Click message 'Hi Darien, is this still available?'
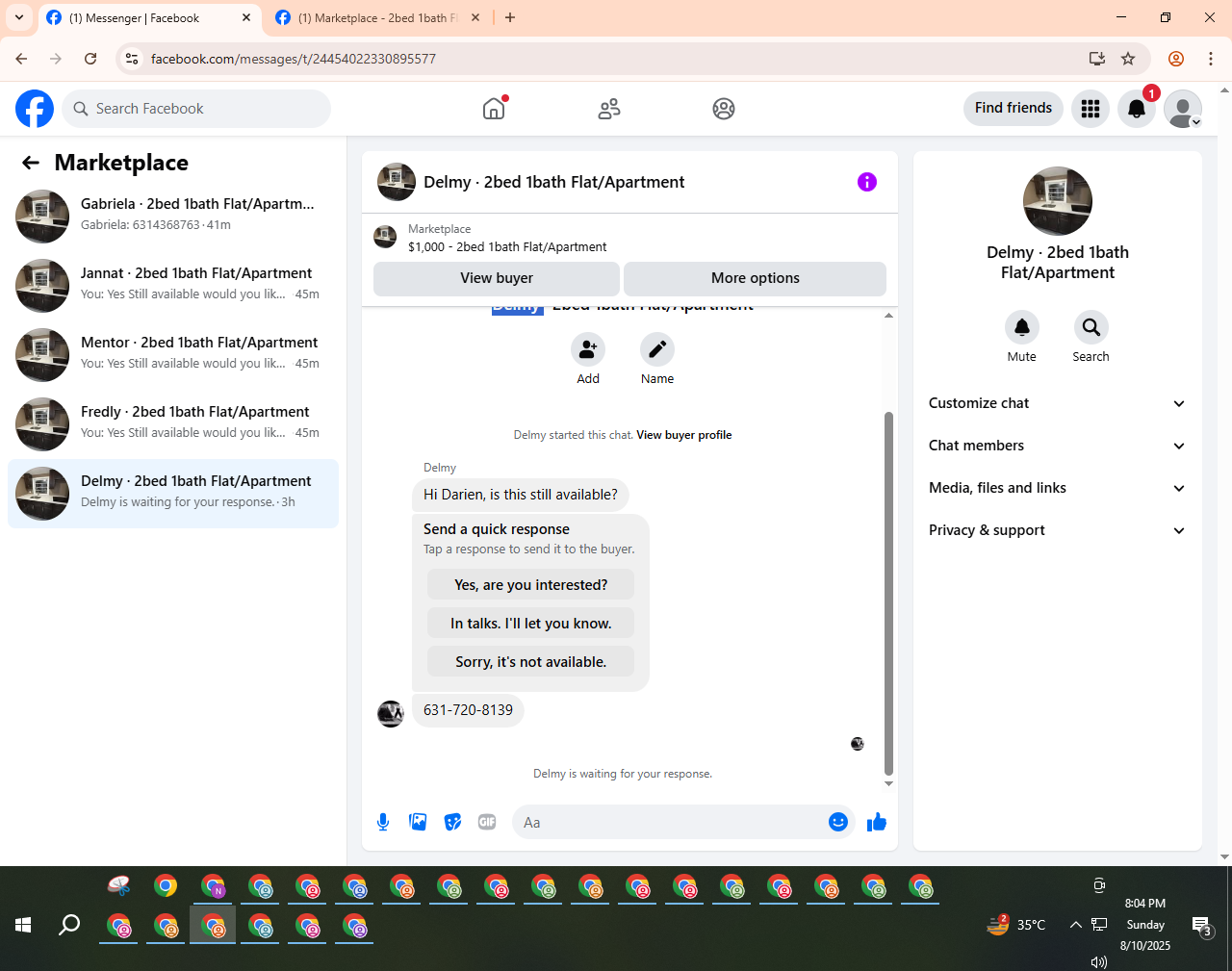 (521, 495)
